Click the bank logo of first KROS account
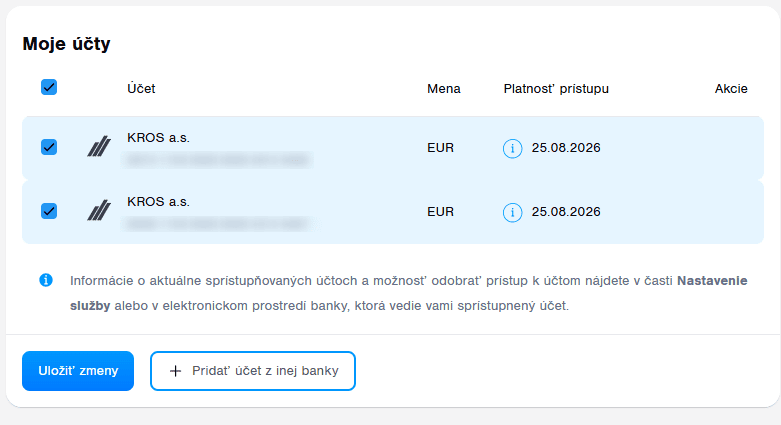 tap(98, 148)
